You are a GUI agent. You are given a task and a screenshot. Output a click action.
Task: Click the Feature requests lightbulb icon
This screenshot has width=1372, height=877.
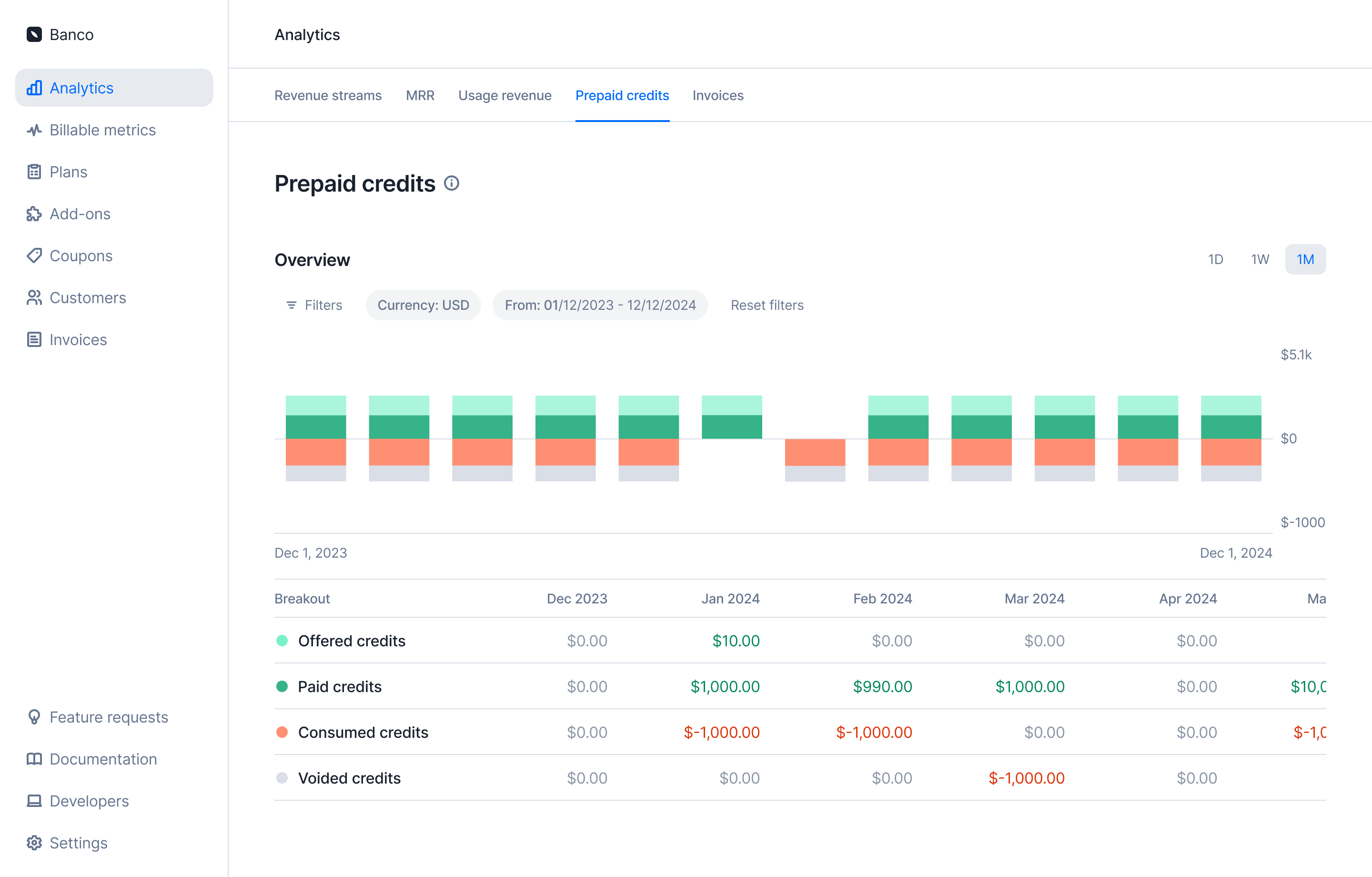34,717
